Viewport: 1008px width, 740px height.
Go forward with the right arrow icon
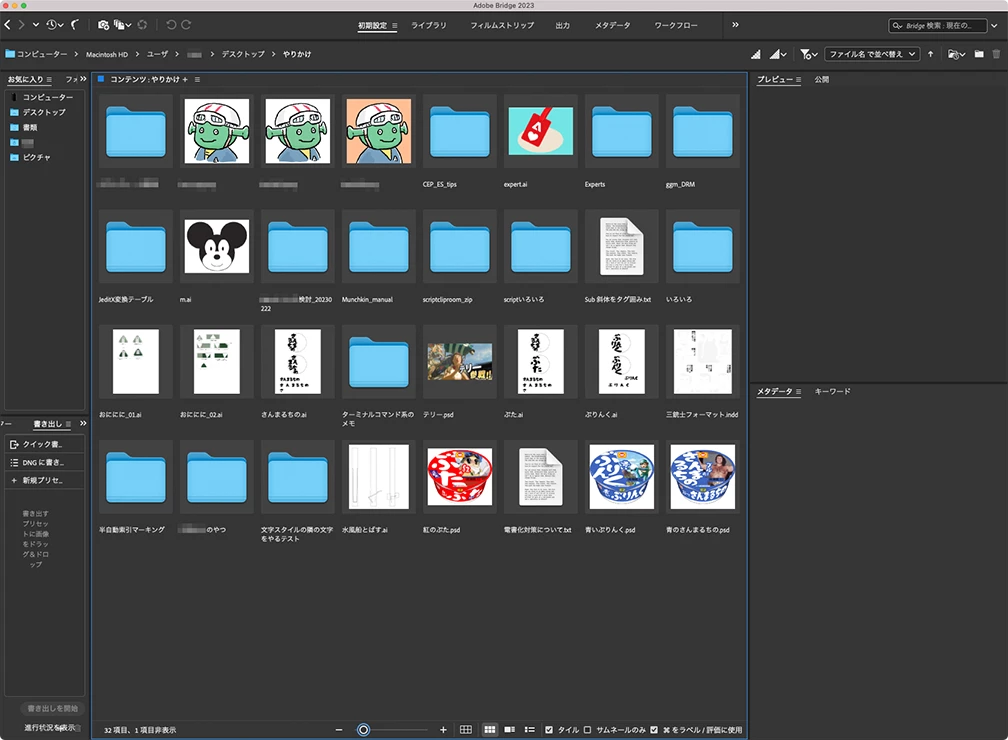coord(21,25)
